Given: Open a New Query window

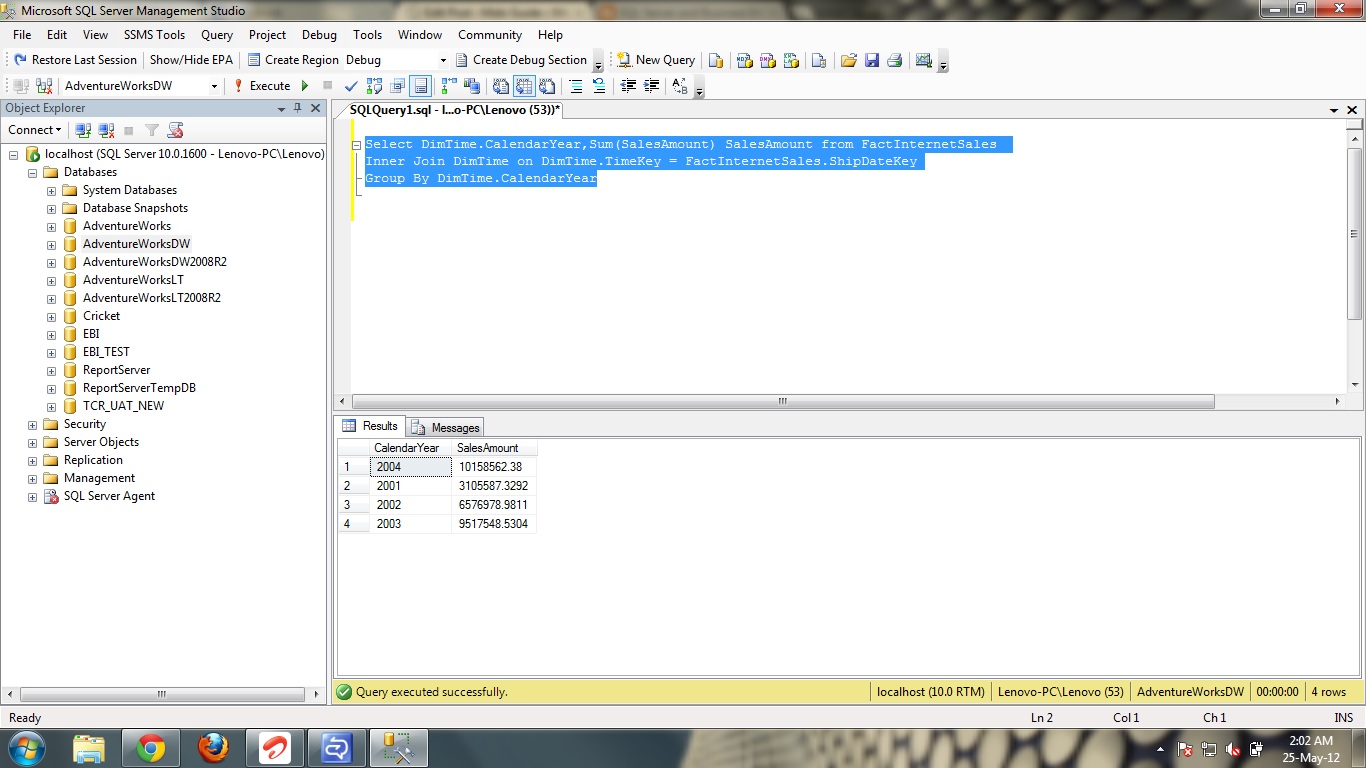Looking at the screenshot, I should [655, 60].
